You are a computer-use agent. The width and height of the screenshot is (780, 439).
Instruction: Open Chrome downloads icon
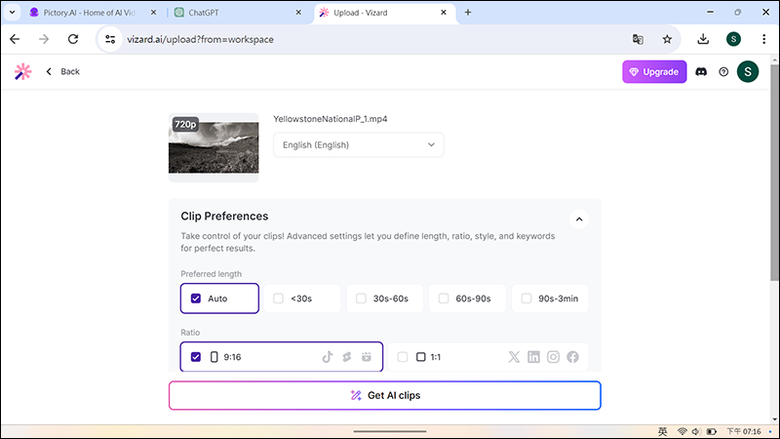[x=703, y=39]
